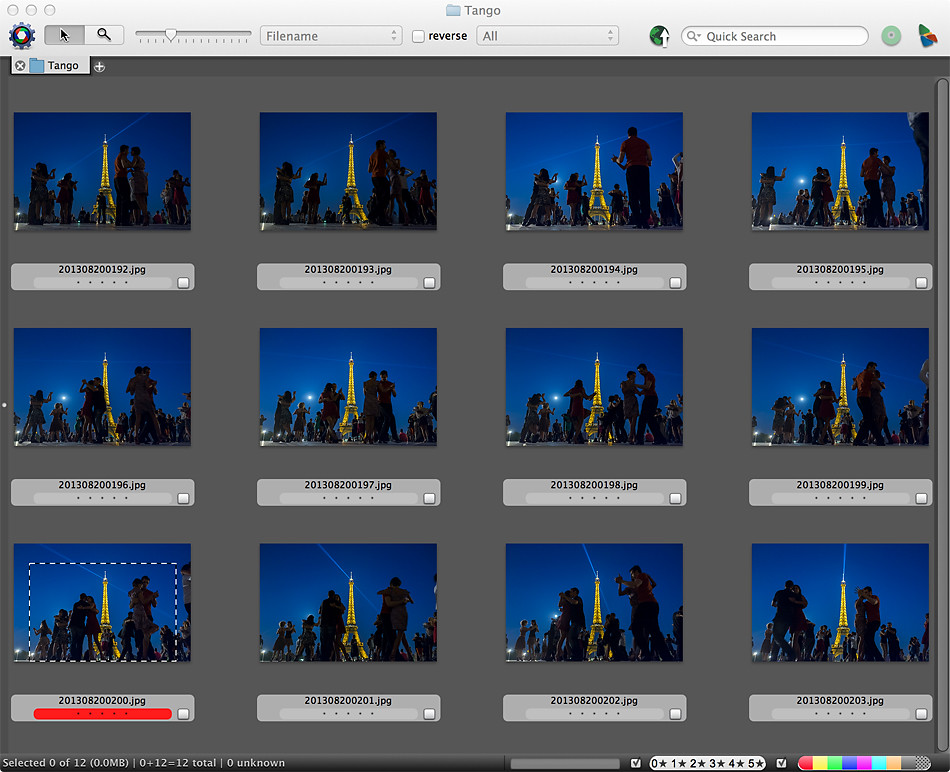Select orange color class filter
This screenshot has width=950, height=772.
pos(893,764)
